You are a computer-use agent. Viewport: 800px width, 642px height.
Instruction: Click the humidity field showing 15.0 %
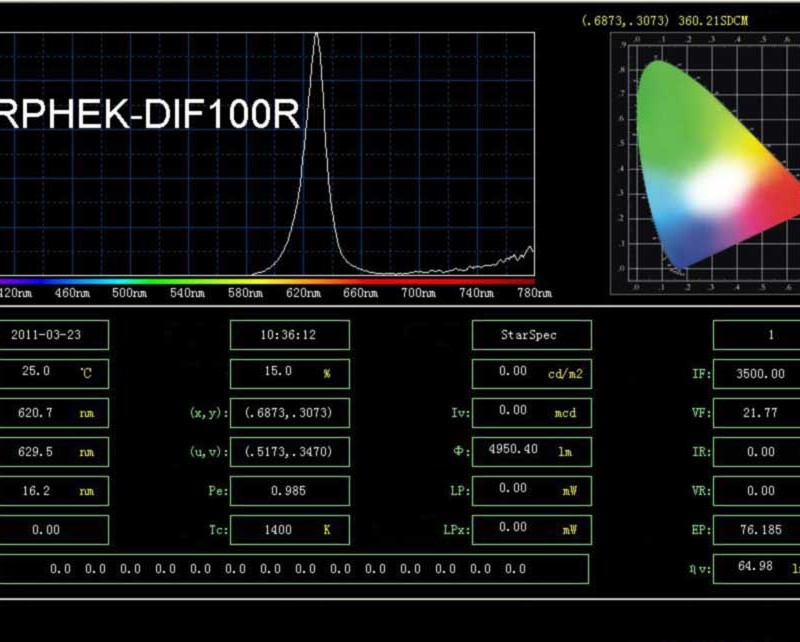289,373
